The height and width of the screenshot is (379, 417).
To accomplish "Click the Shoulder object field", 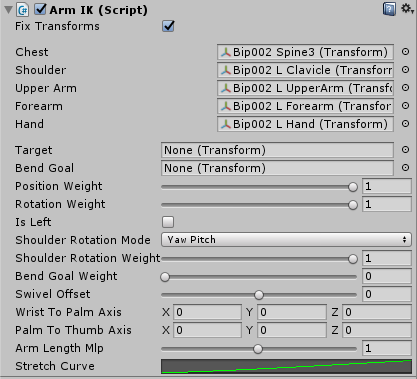I will point(305,70).
